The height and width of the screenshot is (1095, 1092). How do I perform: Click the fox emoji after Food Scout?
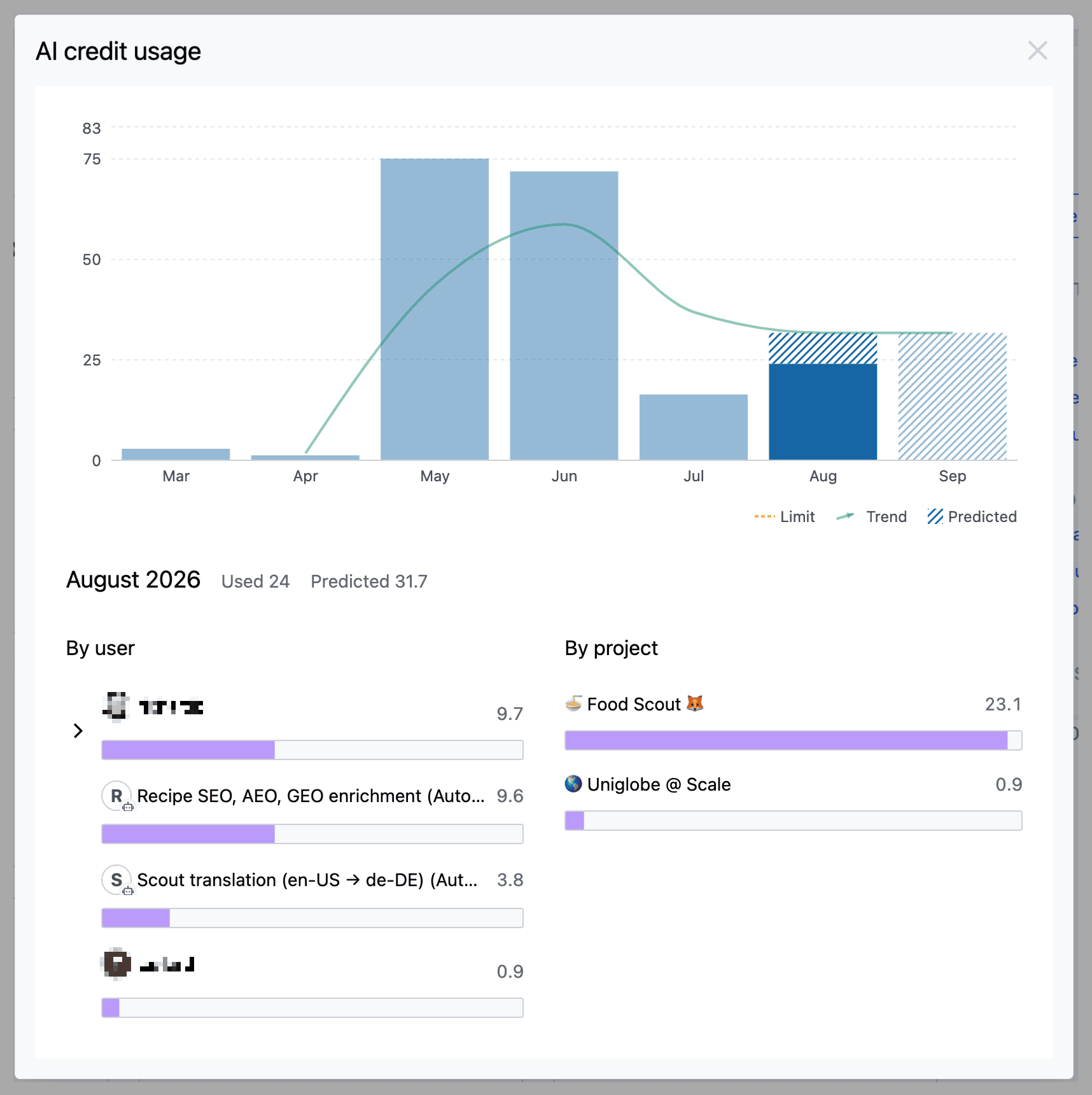pos(695,703)
